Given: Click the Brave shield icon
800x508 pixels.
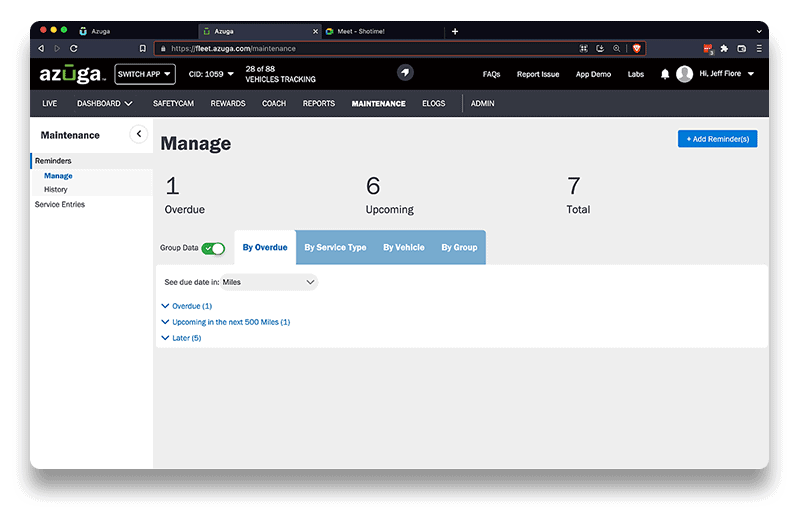Looking at the screenshot, I should pyautogui.click(x=636, y=48).
